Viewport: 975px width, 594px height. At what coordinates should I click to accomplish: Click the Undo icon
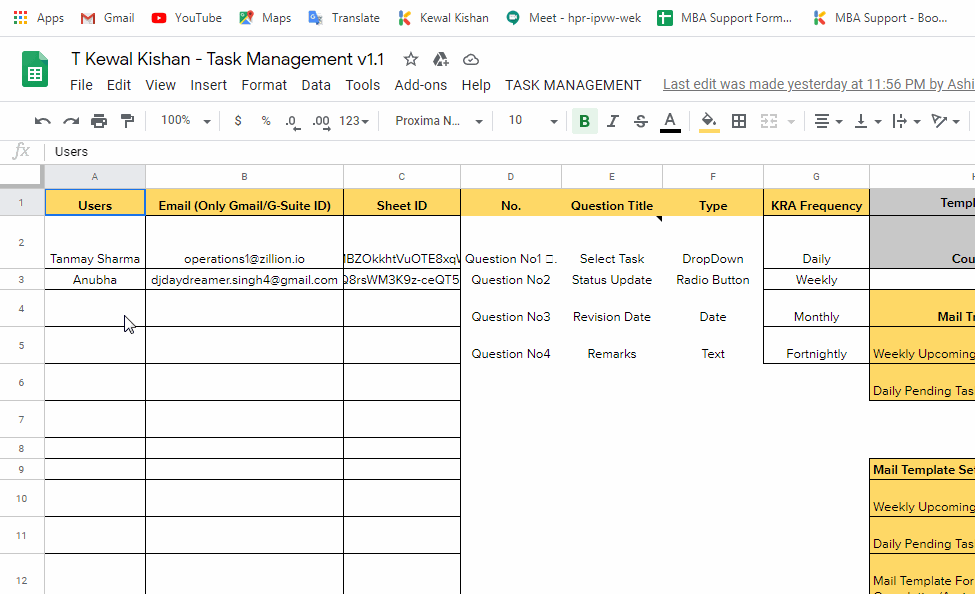click(42, 121)
